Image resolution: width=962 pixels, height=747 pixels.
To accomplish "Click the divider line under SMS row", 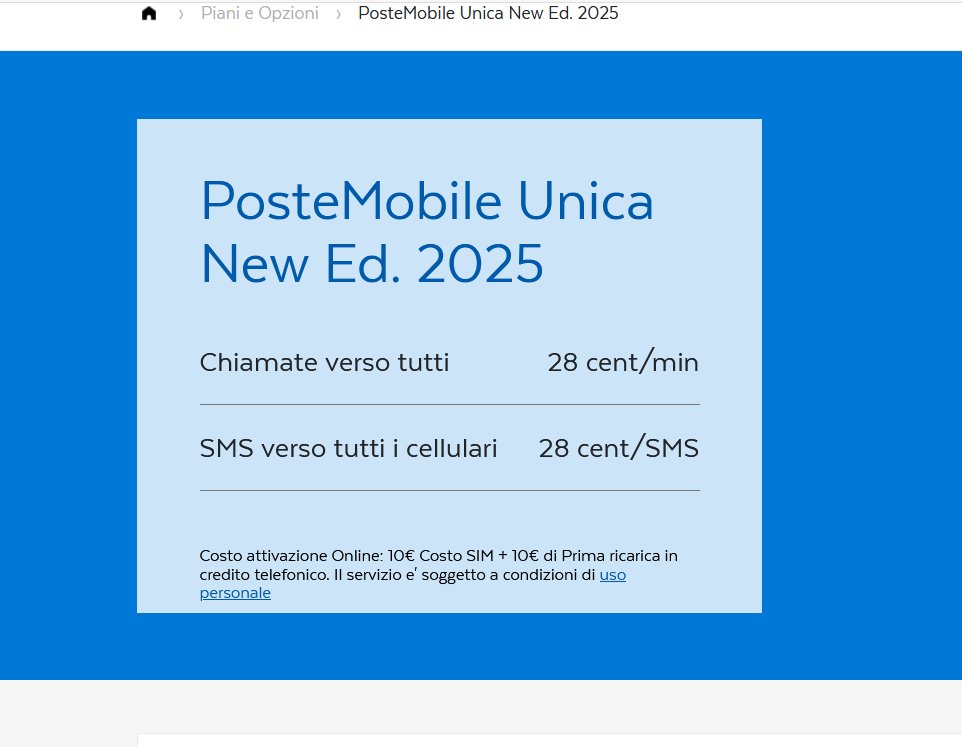I will click(x=449, y=491).
